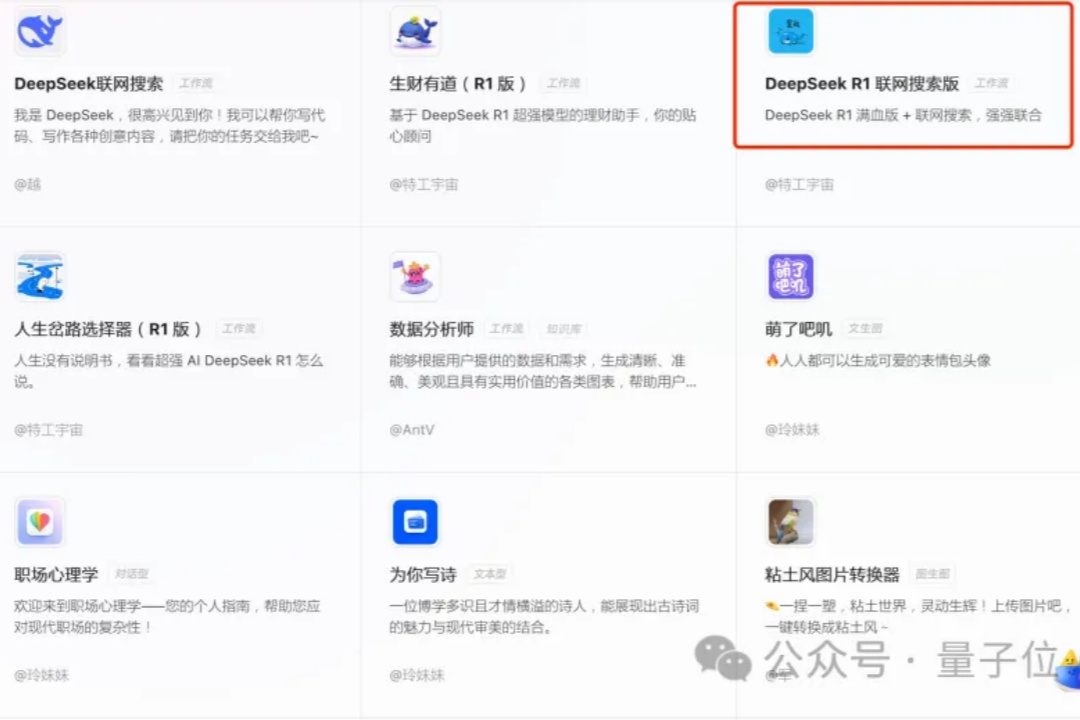Viewport: 1080px width, 720px height.
Task: Click the 职场心理学 heart icon
Action: tap(40, 522)
